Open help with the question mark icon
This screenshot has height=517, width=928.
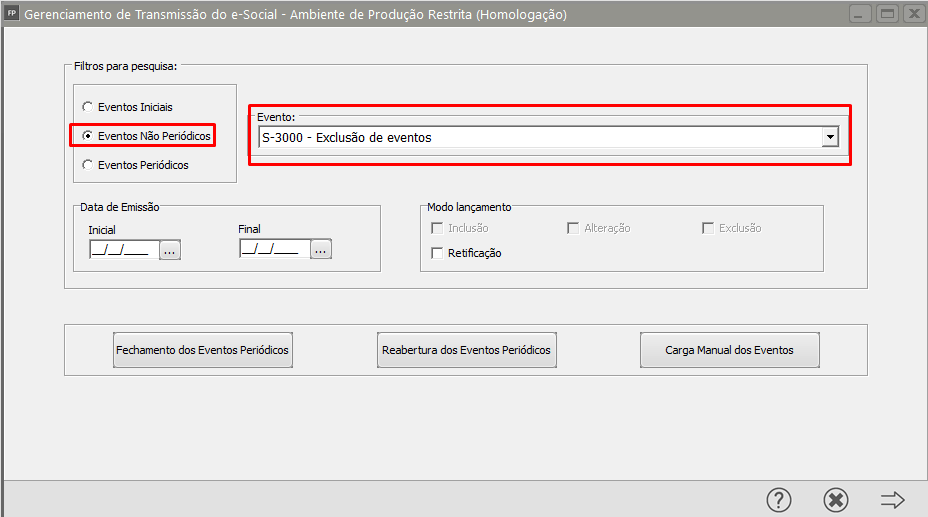[779, 499]
